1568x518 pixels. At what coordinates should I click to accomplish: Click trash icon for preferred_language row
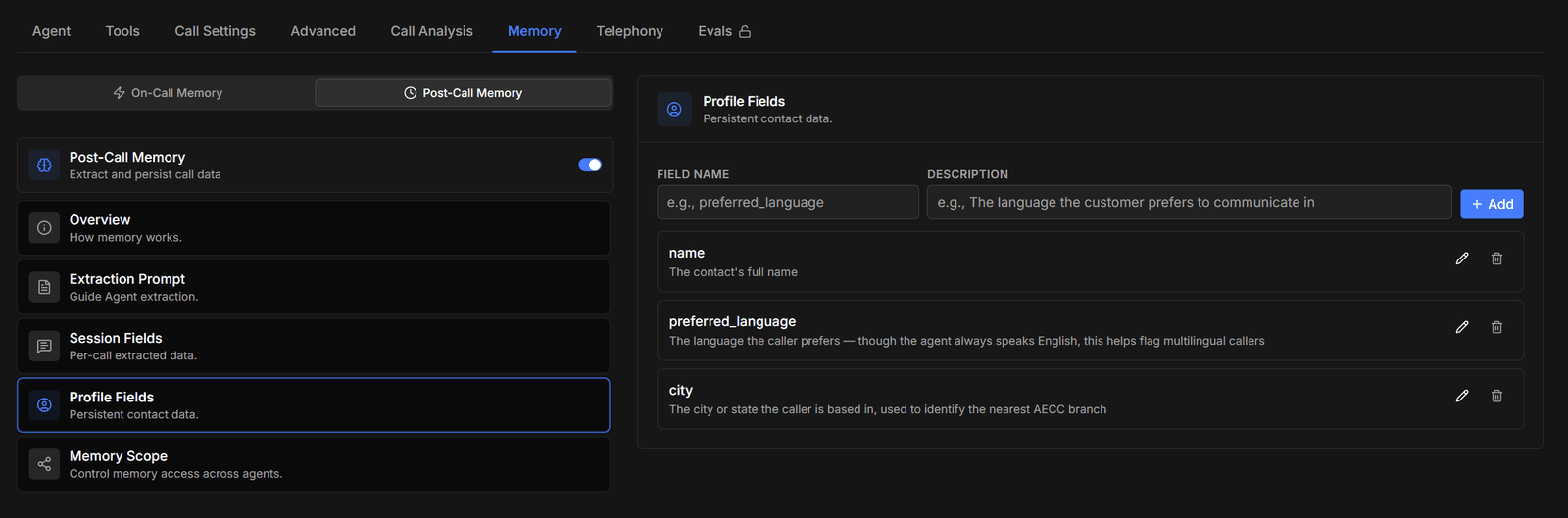[1496, 327]
